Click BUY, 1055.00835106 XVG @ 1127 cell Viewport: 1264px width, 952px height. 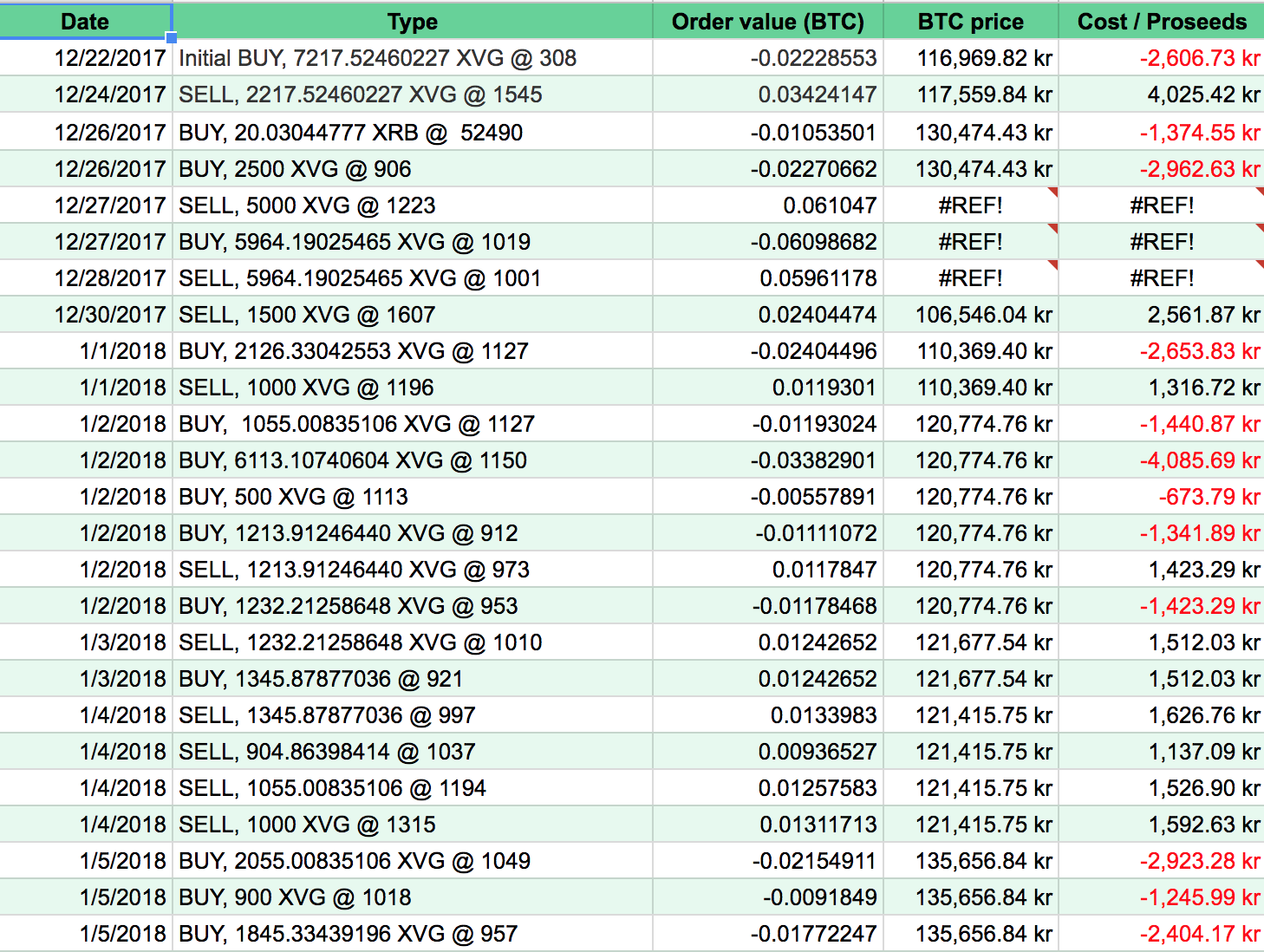click(413, 424)
